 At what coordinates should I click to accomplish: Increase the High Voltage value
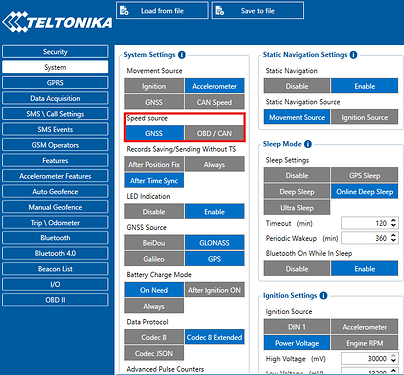[x=394, y=356]
